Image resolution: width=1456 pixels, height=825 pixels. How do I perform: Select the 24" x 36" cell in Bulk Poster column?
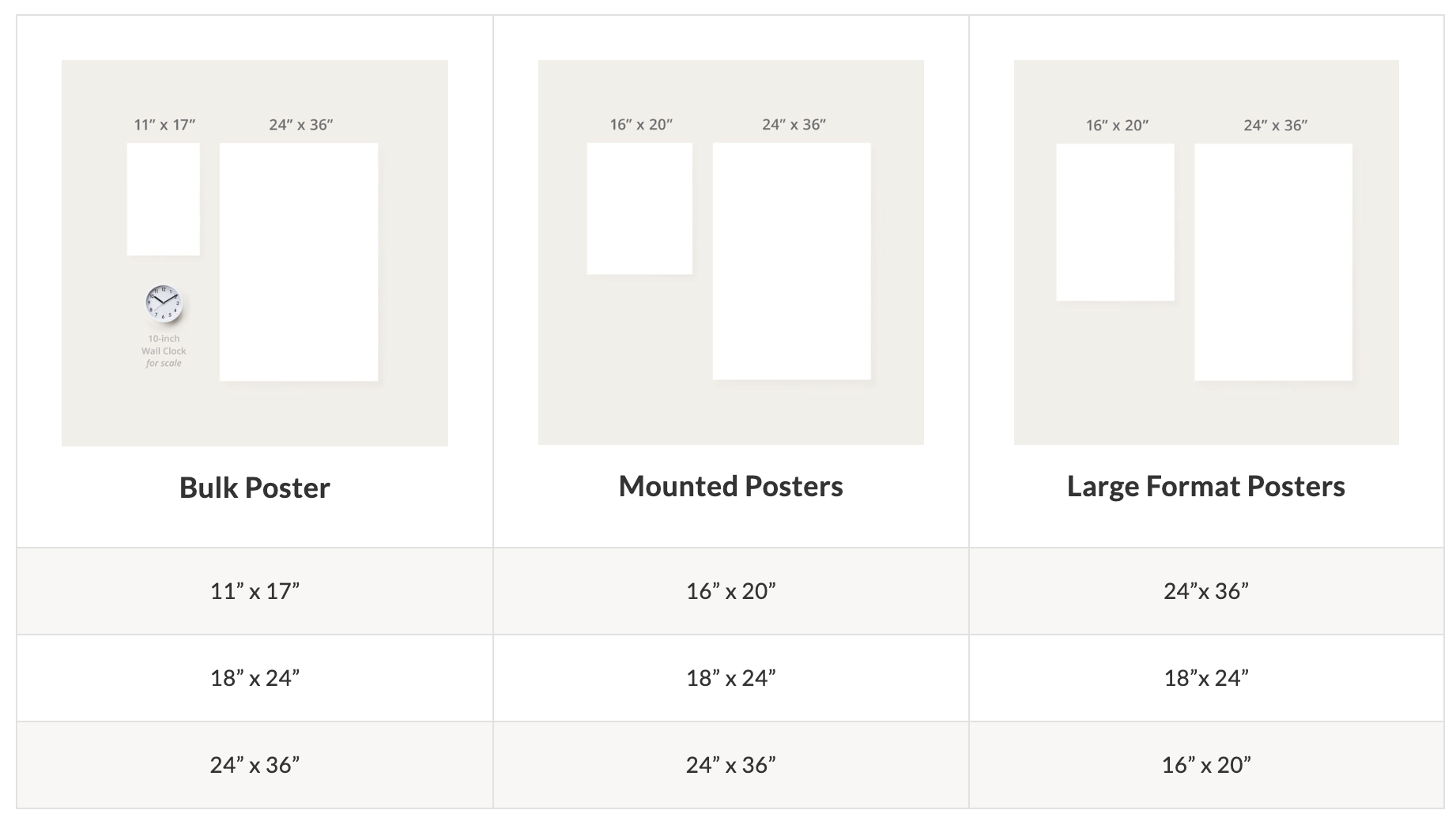255,765
